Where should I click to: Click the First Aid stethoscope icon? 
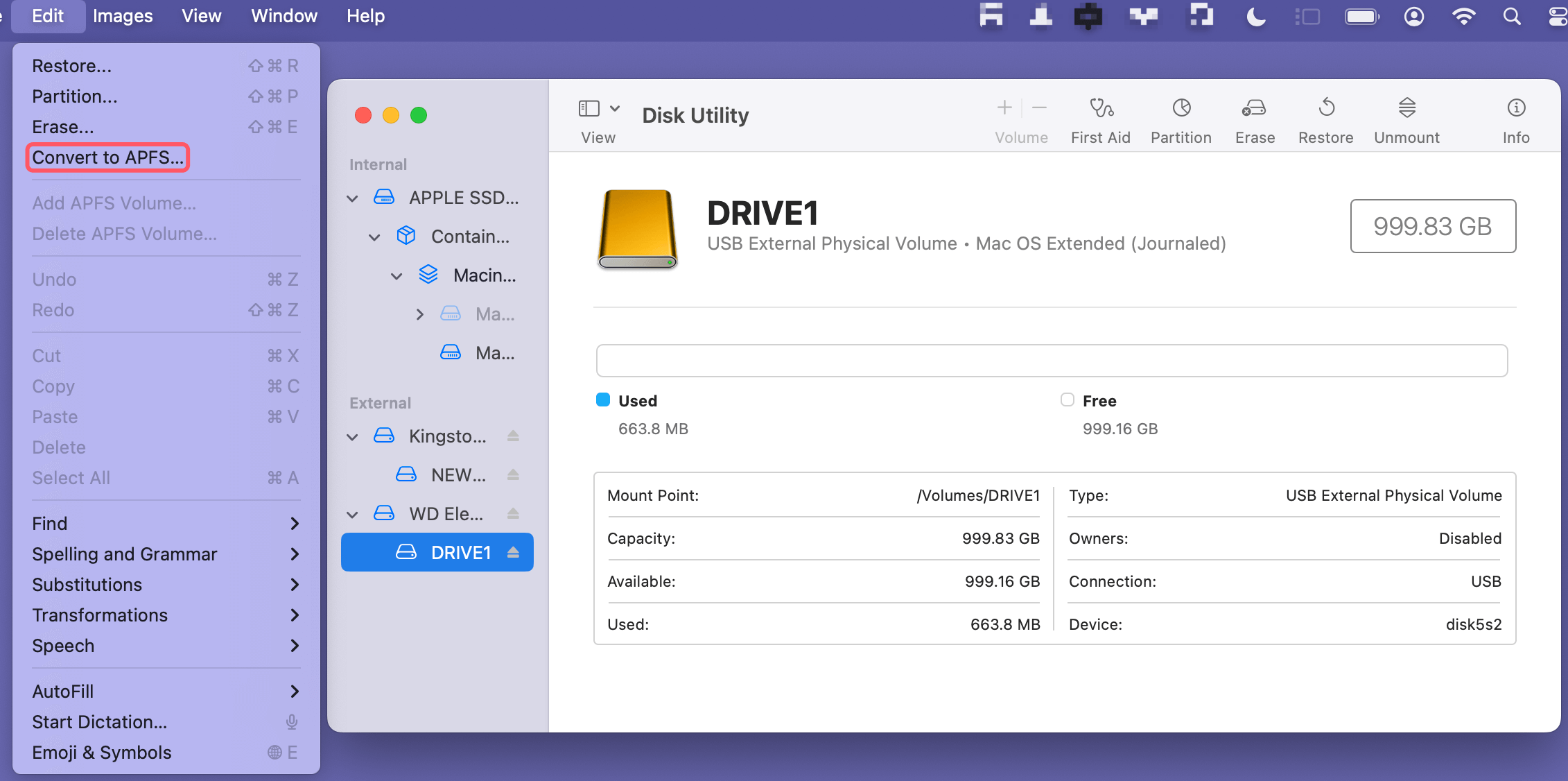pos(1101,108)
